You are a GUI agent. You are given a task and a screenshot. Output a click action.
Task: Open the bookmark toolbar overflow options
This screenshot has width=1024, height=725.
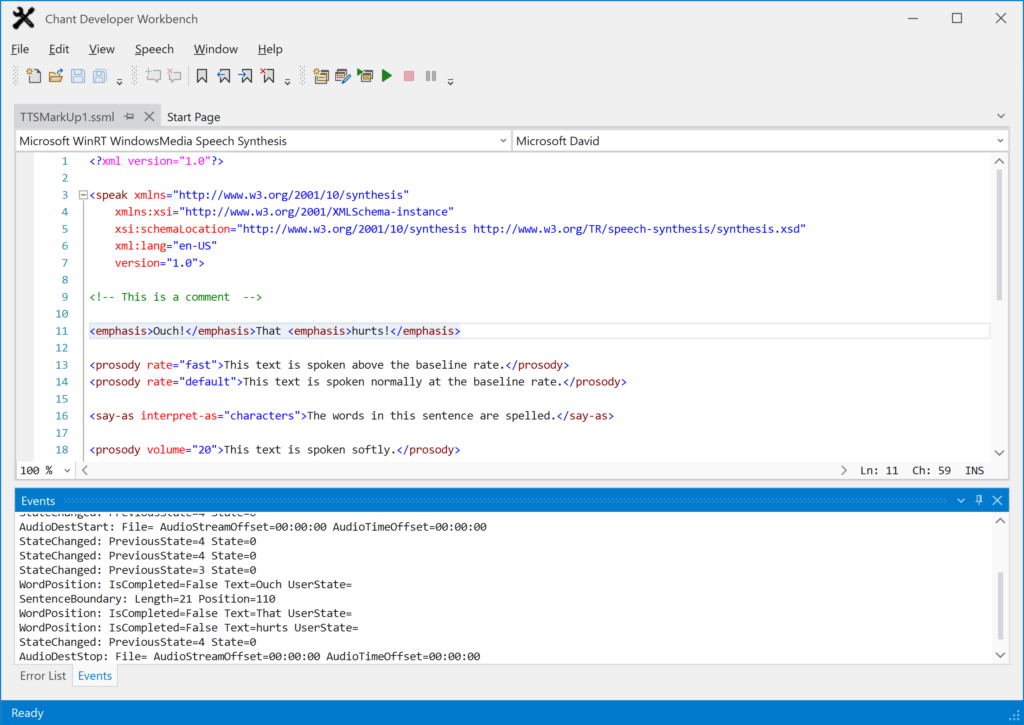point(287,82)
